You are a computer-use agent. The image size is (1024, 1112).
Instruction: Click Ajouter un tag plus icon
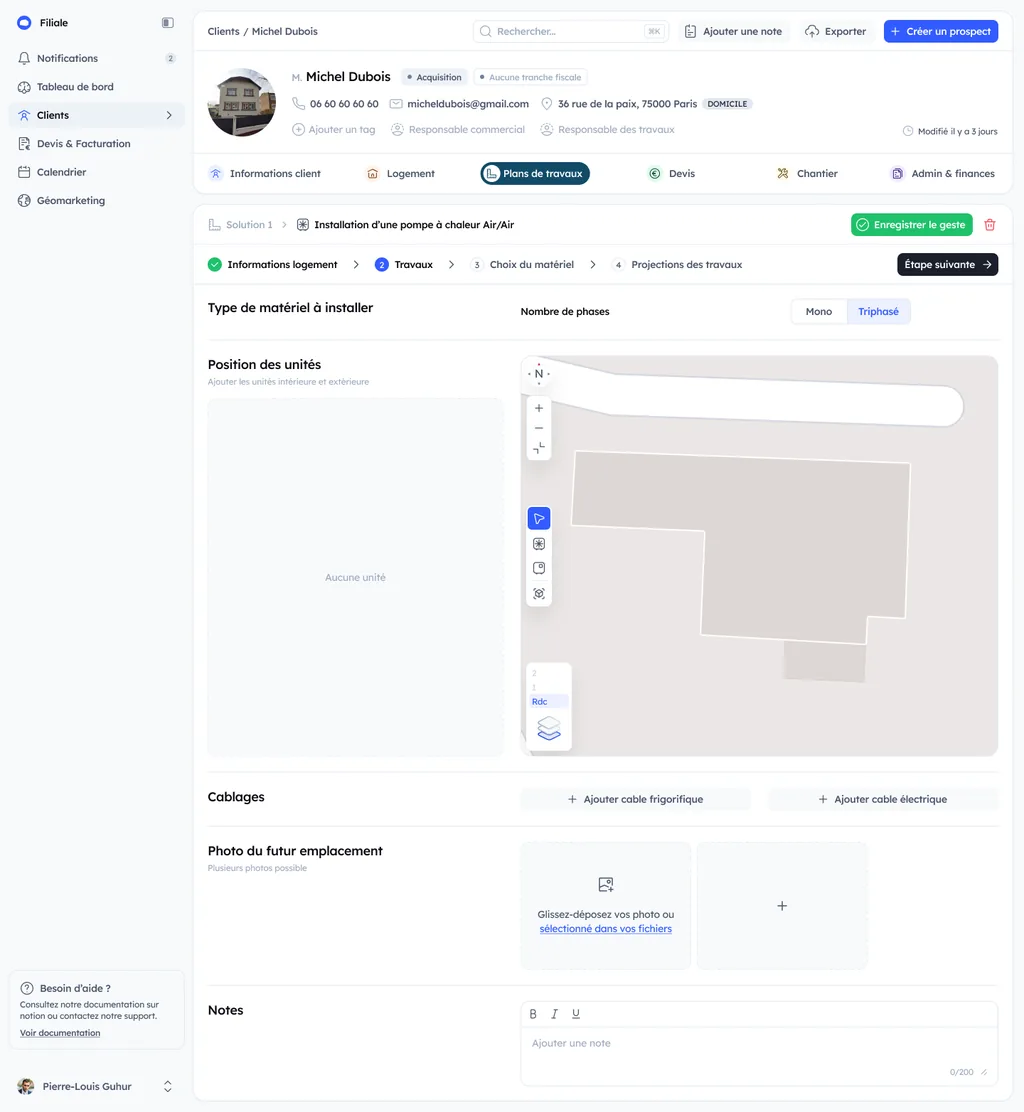[x=299, y=129]
